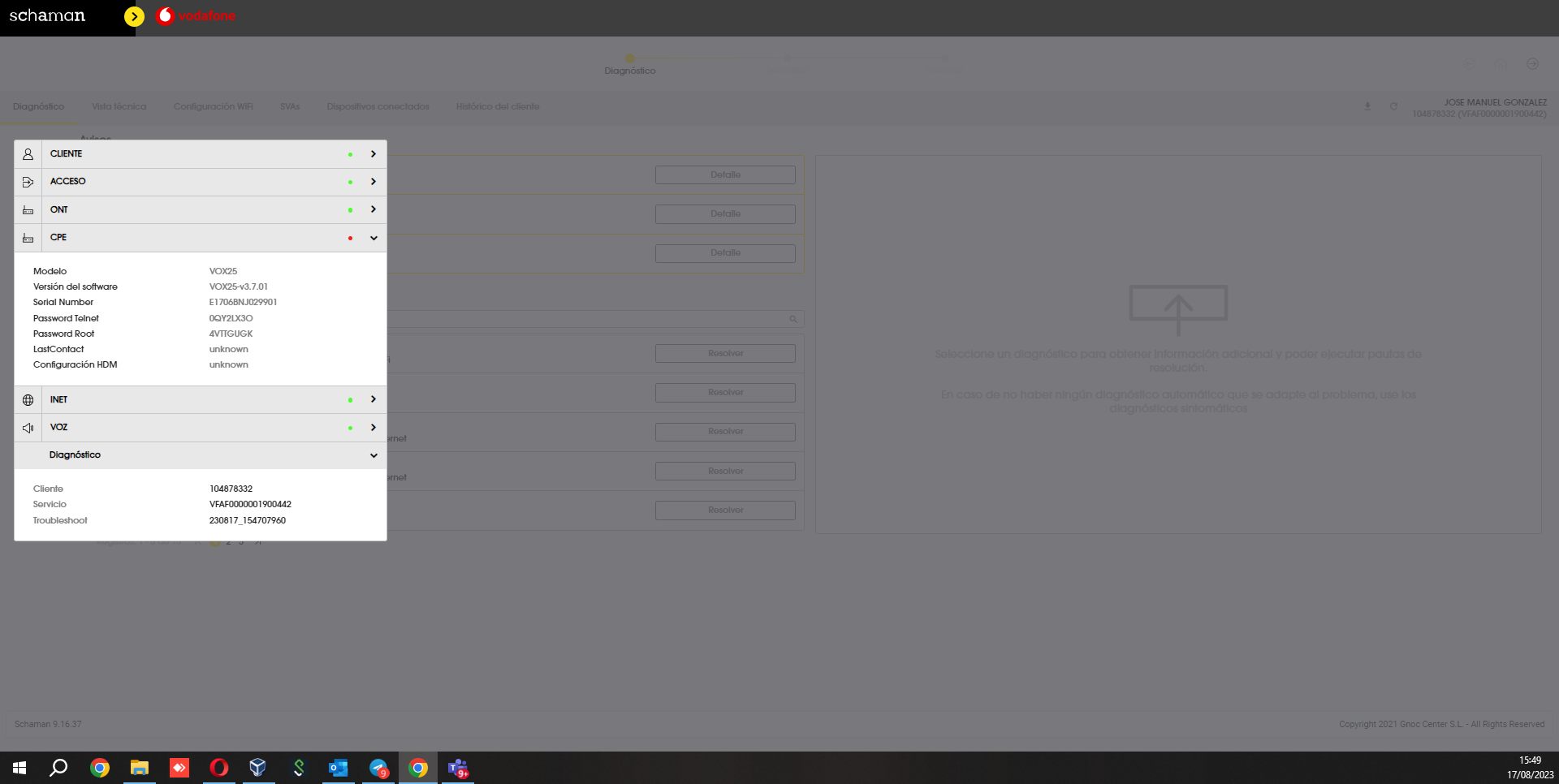Click the VOZ speaker icon
The height and width of the screenshot is (784, 1559).
[28, 428]
